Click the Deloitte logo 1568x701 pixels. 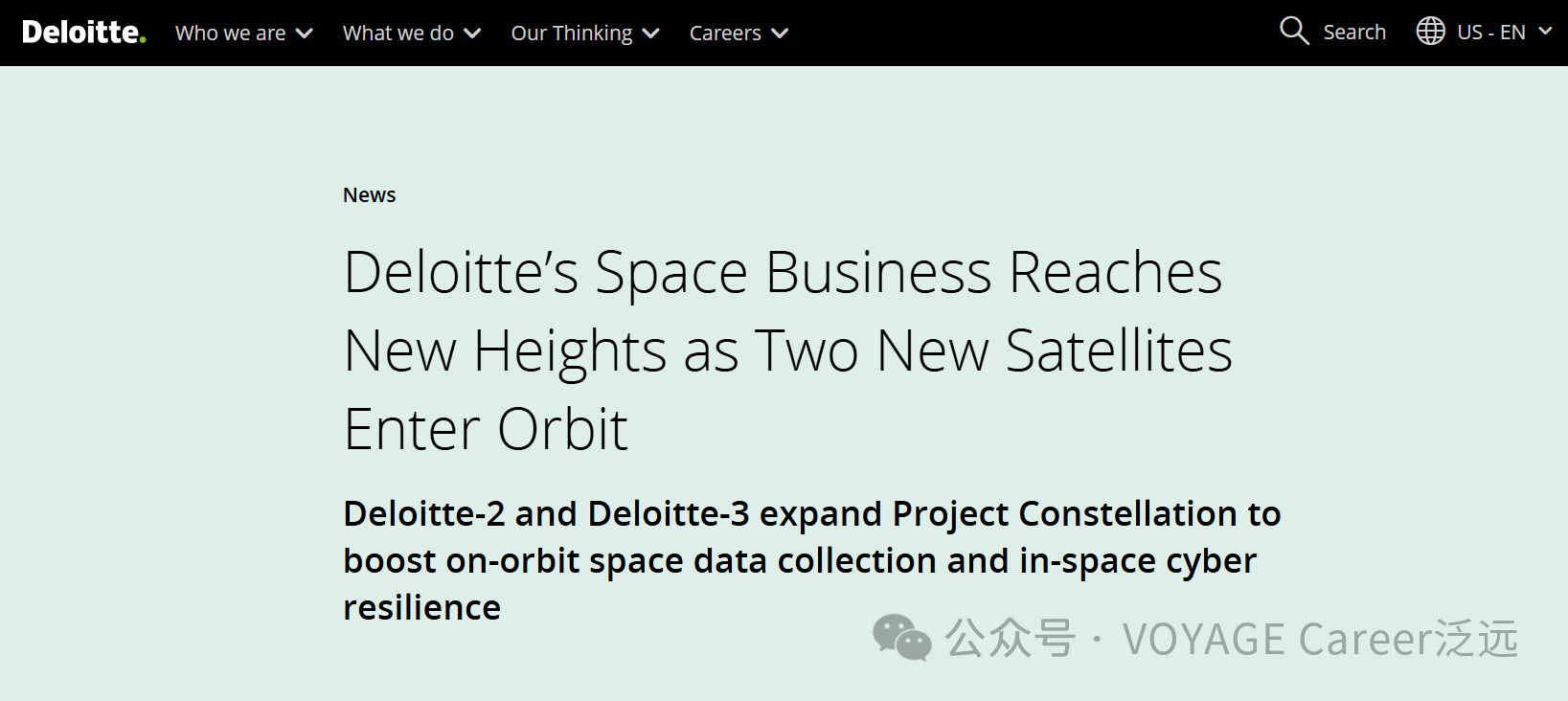tap(83, 33)
